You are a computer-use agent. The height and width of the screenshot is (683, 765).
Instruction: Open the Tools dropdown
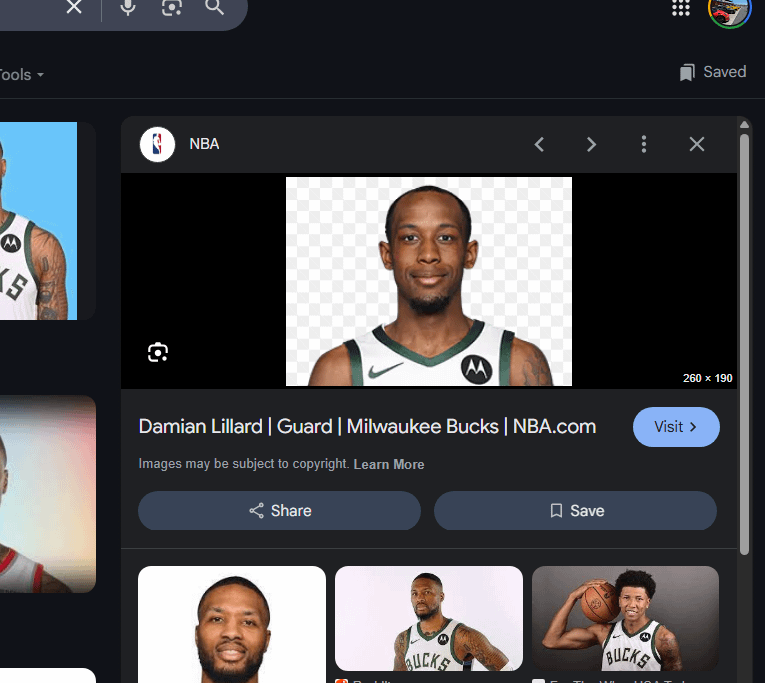coord(21,75)
